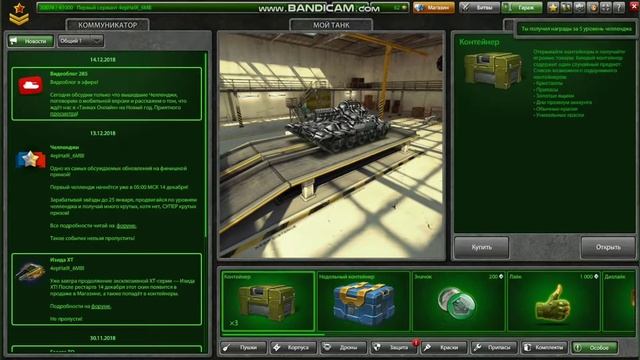Click the Видеоблог 285 post title
Screen dimensions: 640x360
[x=69, y=74]
